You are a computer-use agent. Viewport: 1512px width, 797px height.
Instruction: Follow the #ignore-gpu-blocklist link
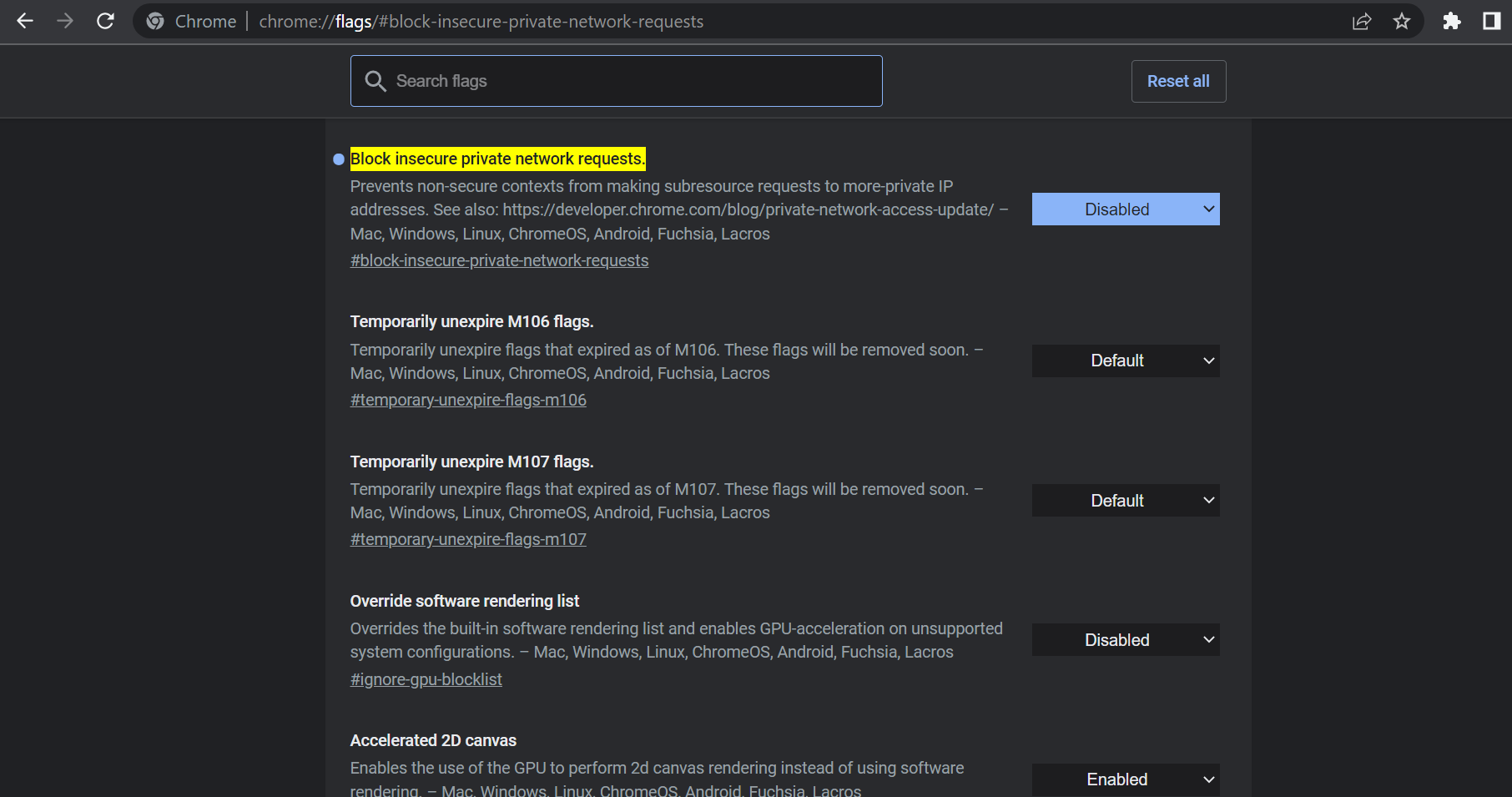pos(426,679)
